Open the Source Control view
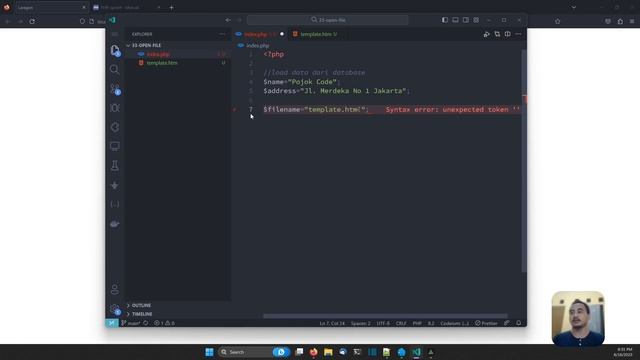This screenshot has width=640, height=360. tap(115, 89)
